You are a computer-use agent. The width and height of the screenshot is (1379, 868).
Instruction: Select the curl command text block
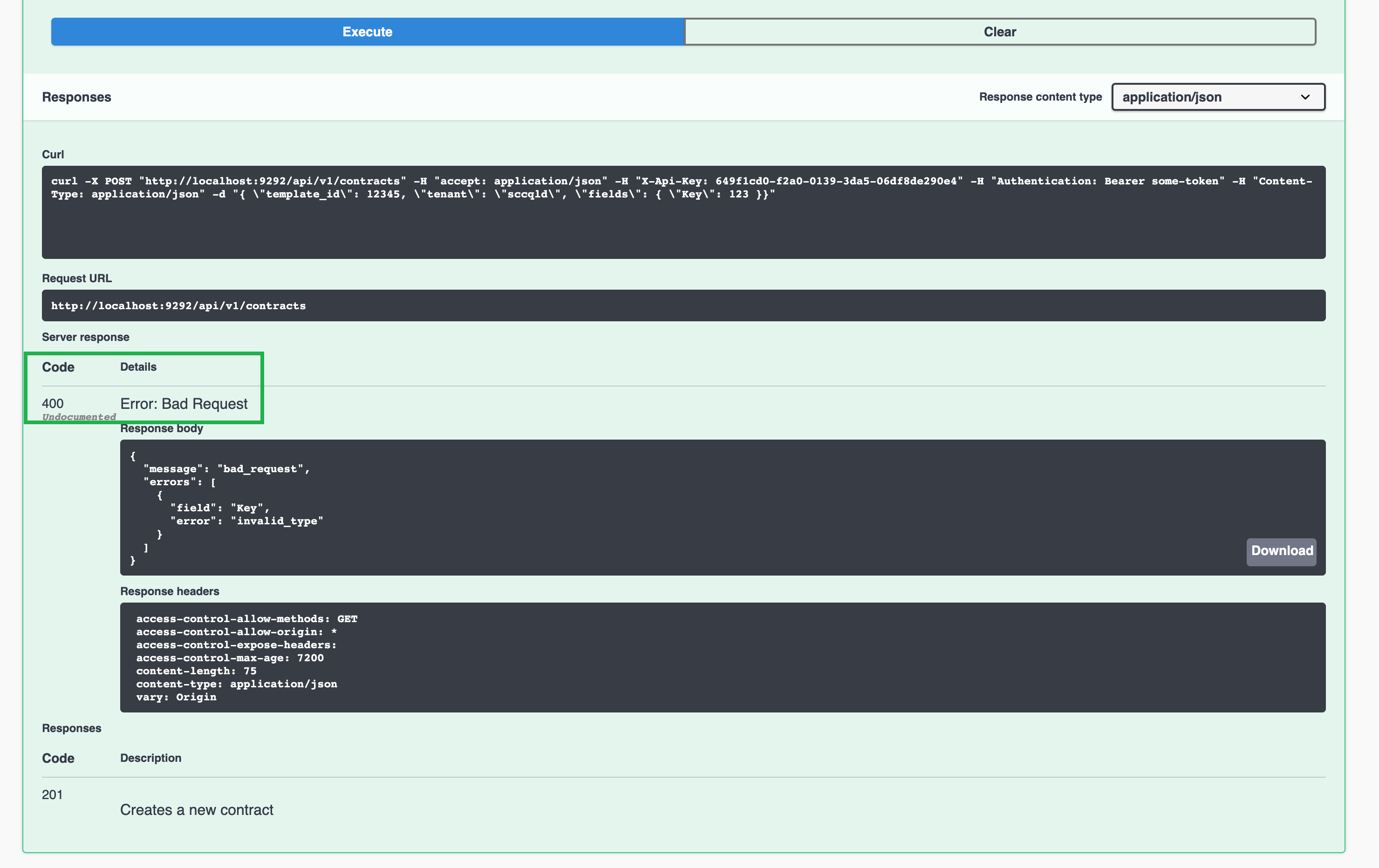(684, 212)
